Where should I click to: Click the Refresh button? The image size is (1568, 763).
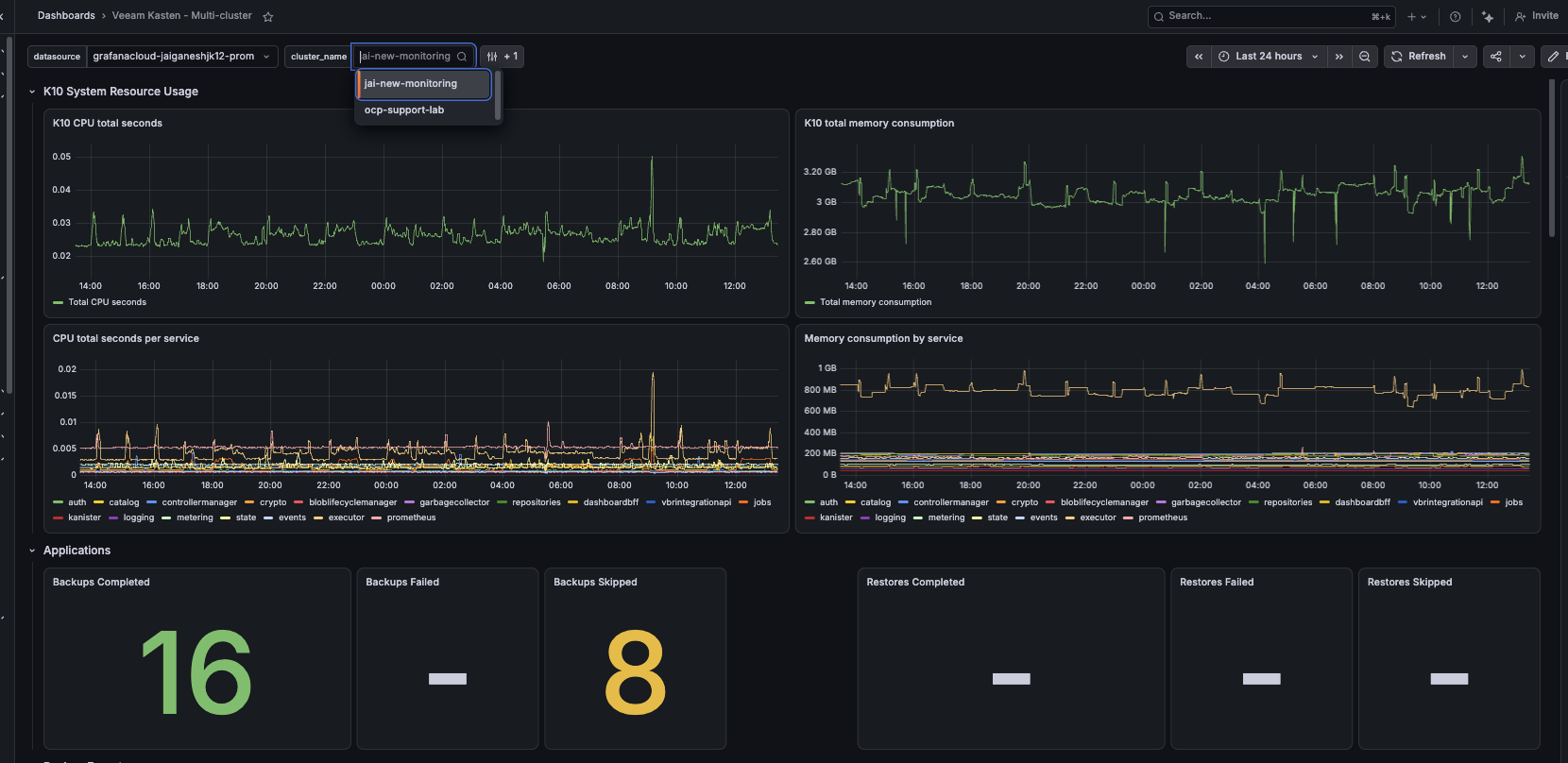click(x=1419, y=57)
